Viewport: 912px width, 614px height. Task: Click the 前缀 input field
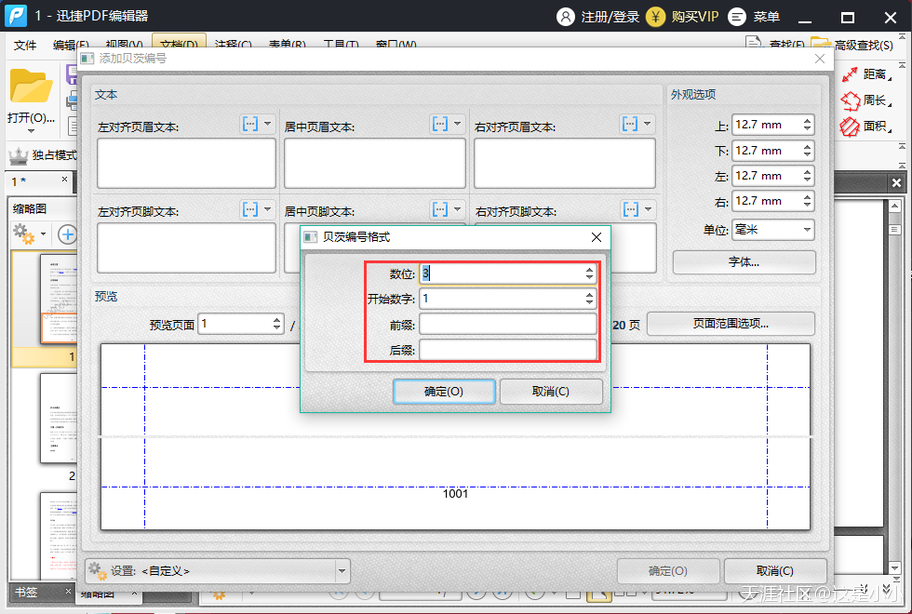pyautogui.click(x=508, y=324)
